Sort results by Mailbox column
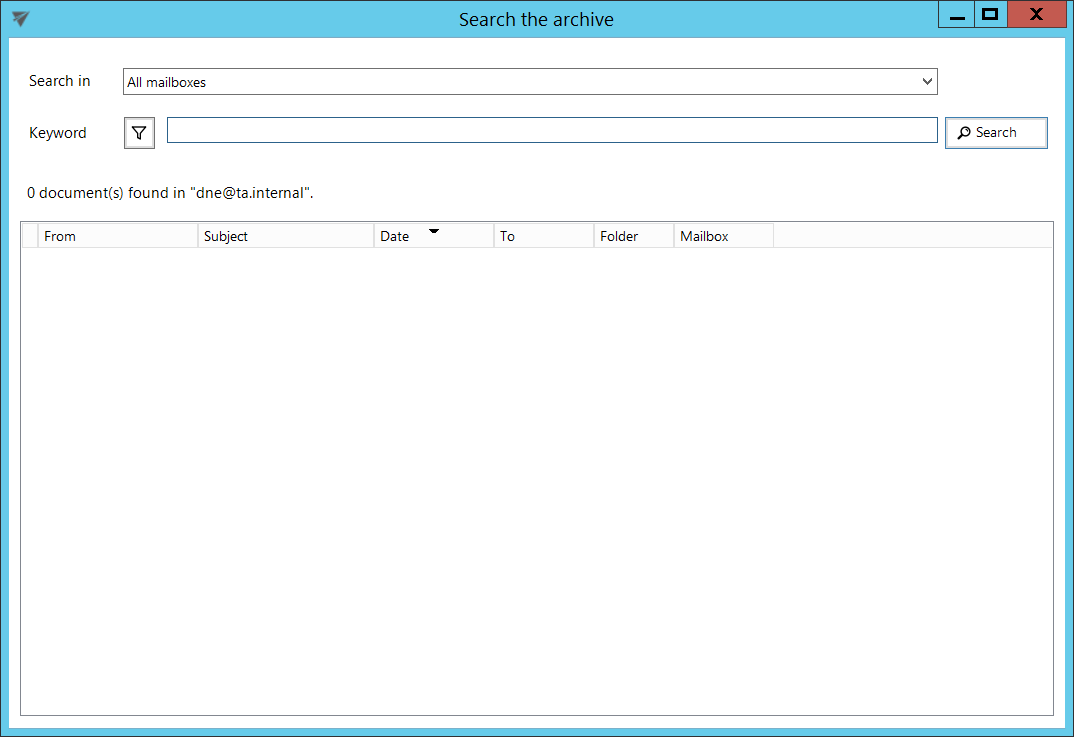The width and height of the screenshot is (1074, 737). pos(722,236)
